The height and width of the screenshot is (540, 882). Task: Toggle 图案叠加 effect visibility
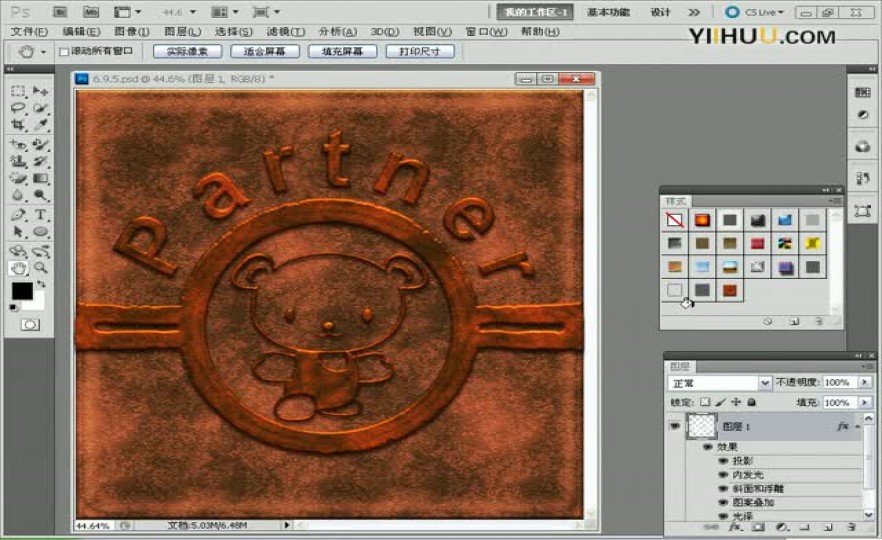724,503
